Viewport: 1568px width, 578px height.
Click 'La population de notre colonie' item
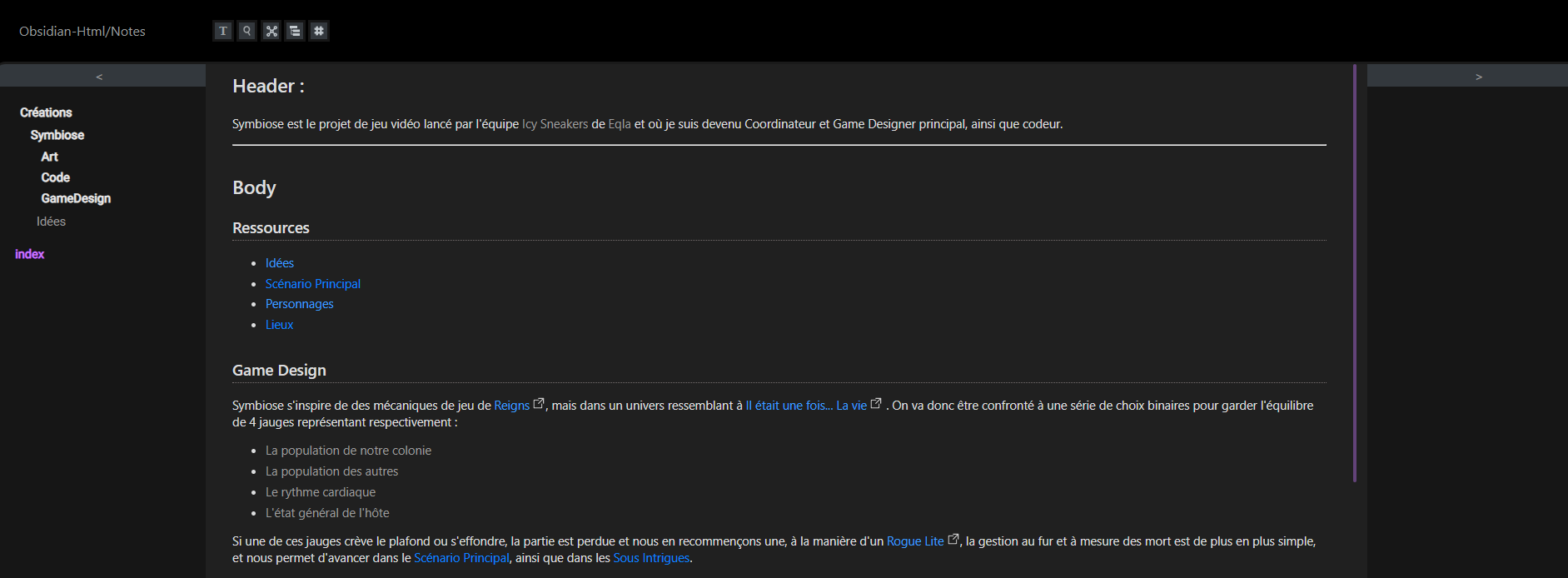[348, 451]
